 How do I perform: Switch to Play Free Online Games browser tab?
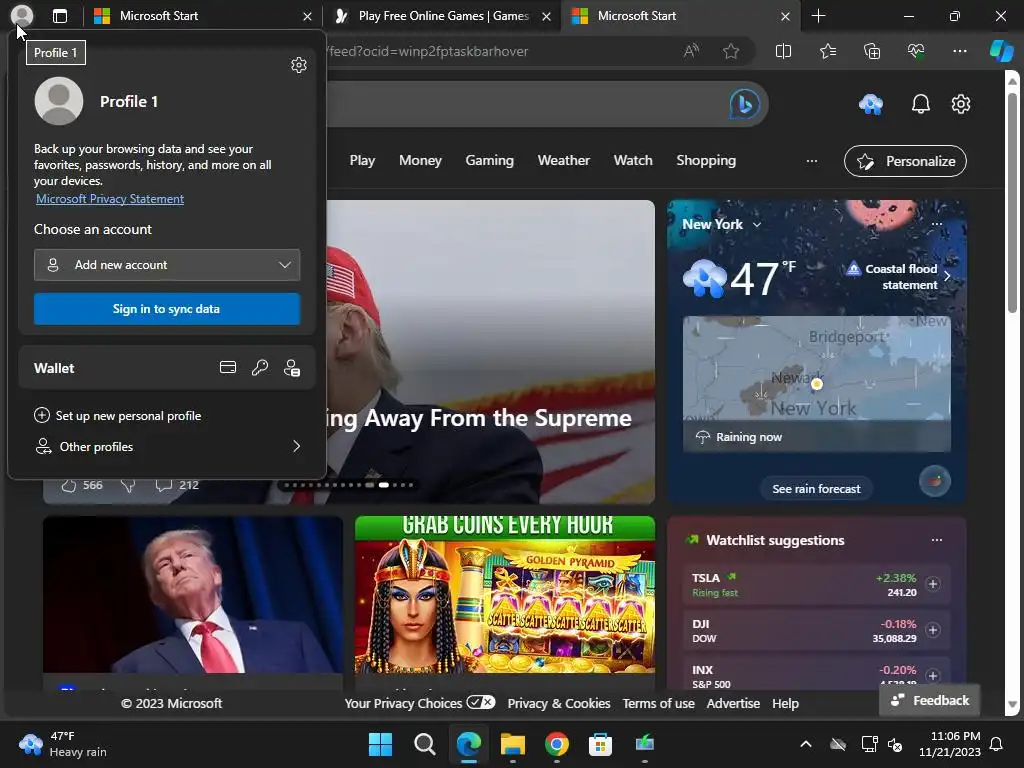[x=442, y=16]
